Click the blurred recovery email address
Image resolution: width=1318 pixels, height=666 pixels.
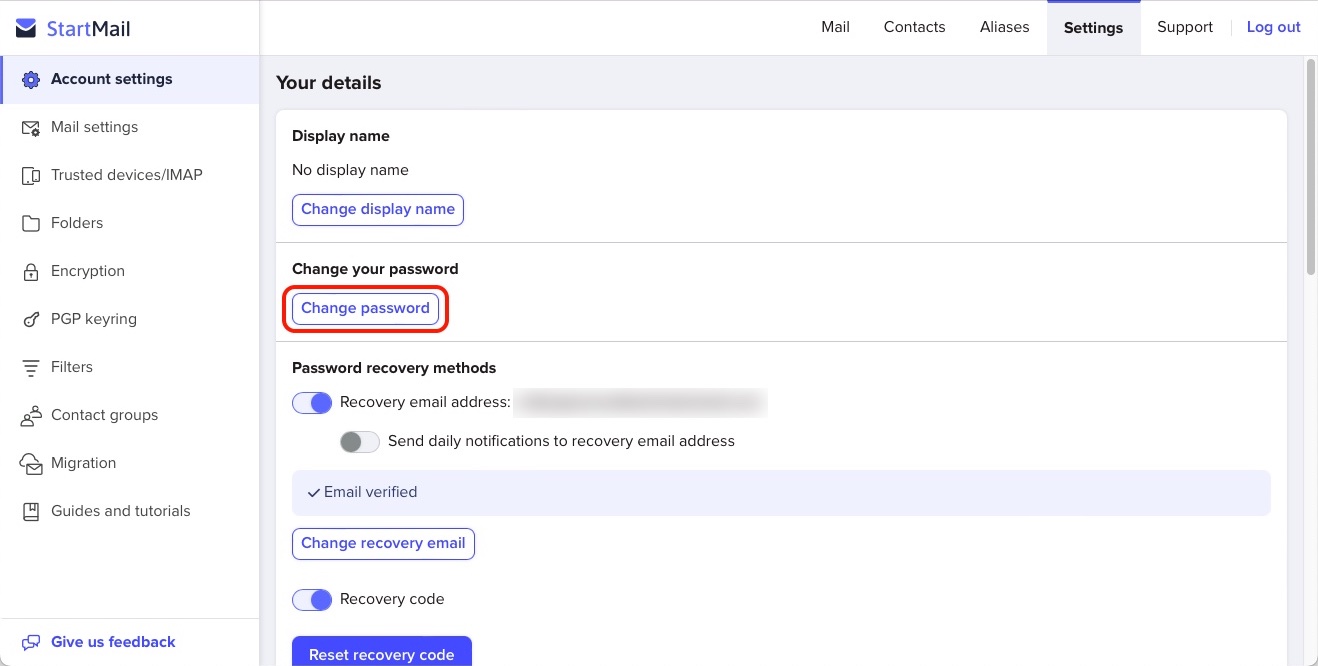(x=641, y=403)
